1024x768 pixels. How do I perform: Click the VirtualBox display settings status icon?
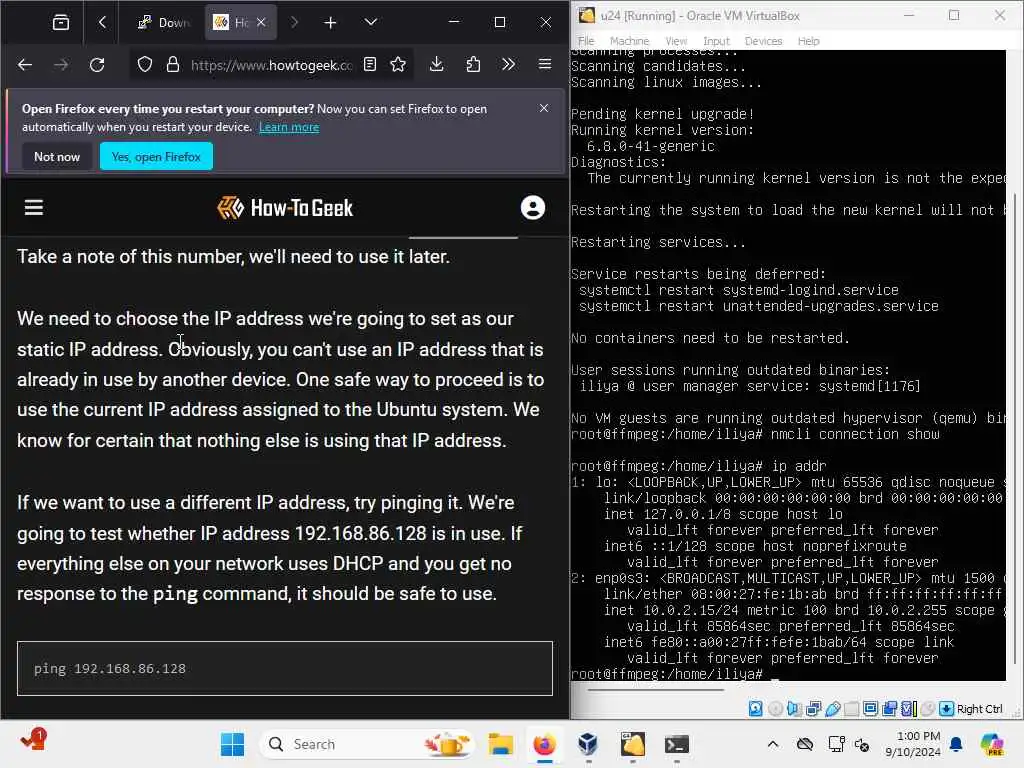click(x=871, y=709)
